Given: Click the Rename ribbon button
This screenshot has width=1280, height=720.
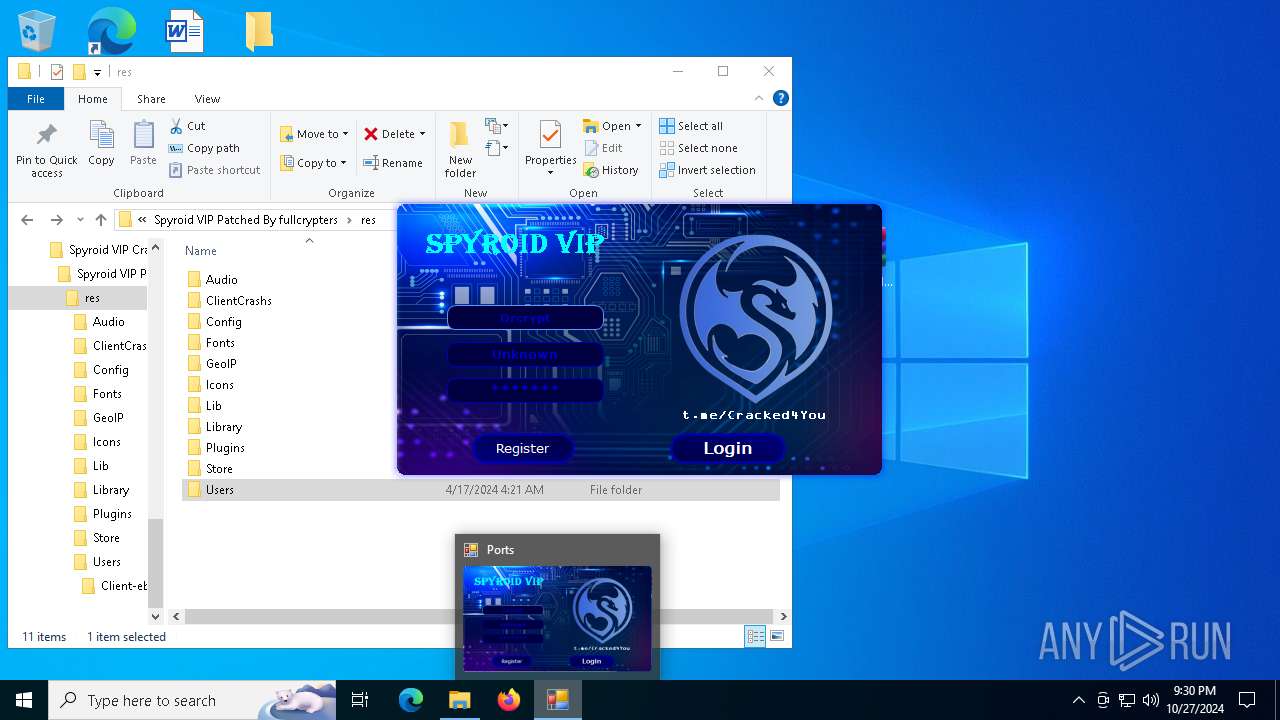Looking at the screenshot, I should pyautogui.click(x=393, y=163).
